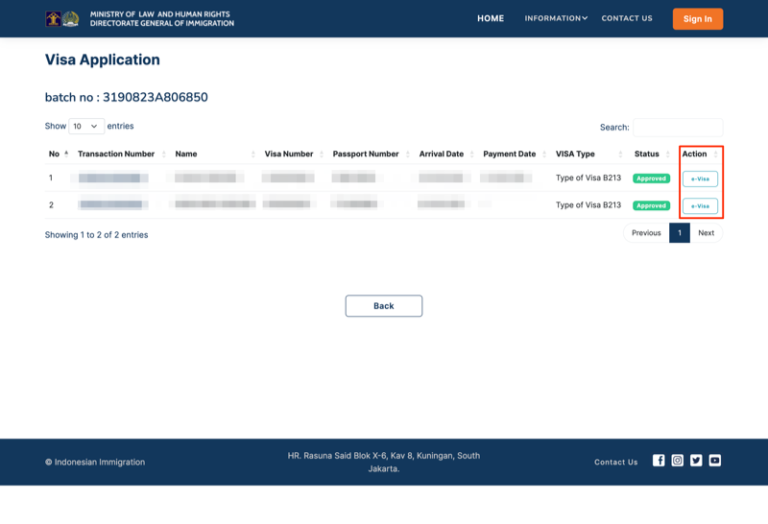Click the ministry logo in header

pos(62,19)
